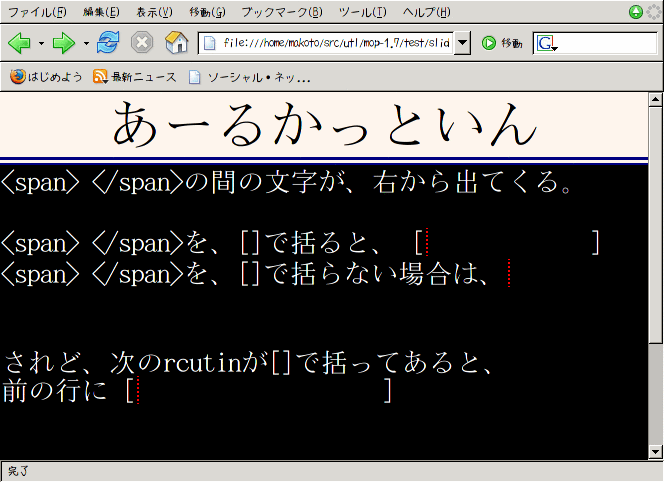Open the 最新ニュース feed bookmark

coord(134,77)
